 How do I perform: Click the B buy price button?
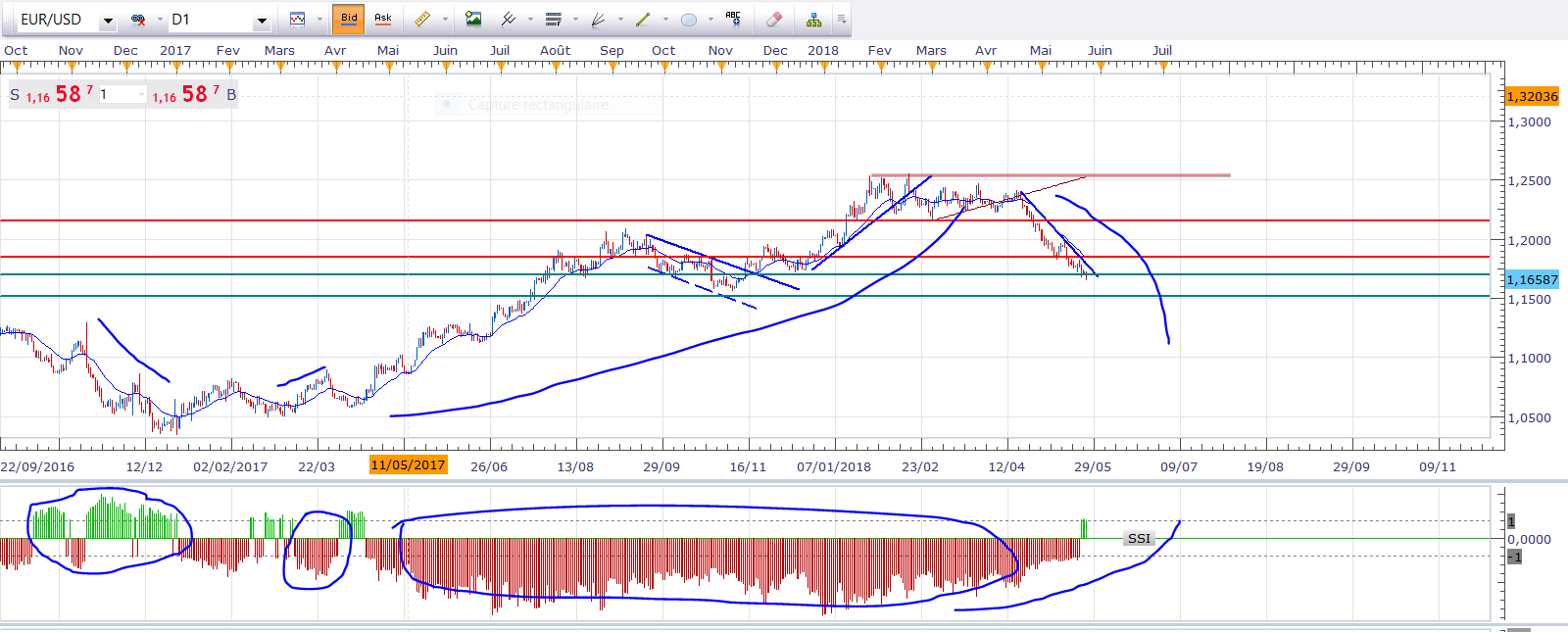[231, 95]
